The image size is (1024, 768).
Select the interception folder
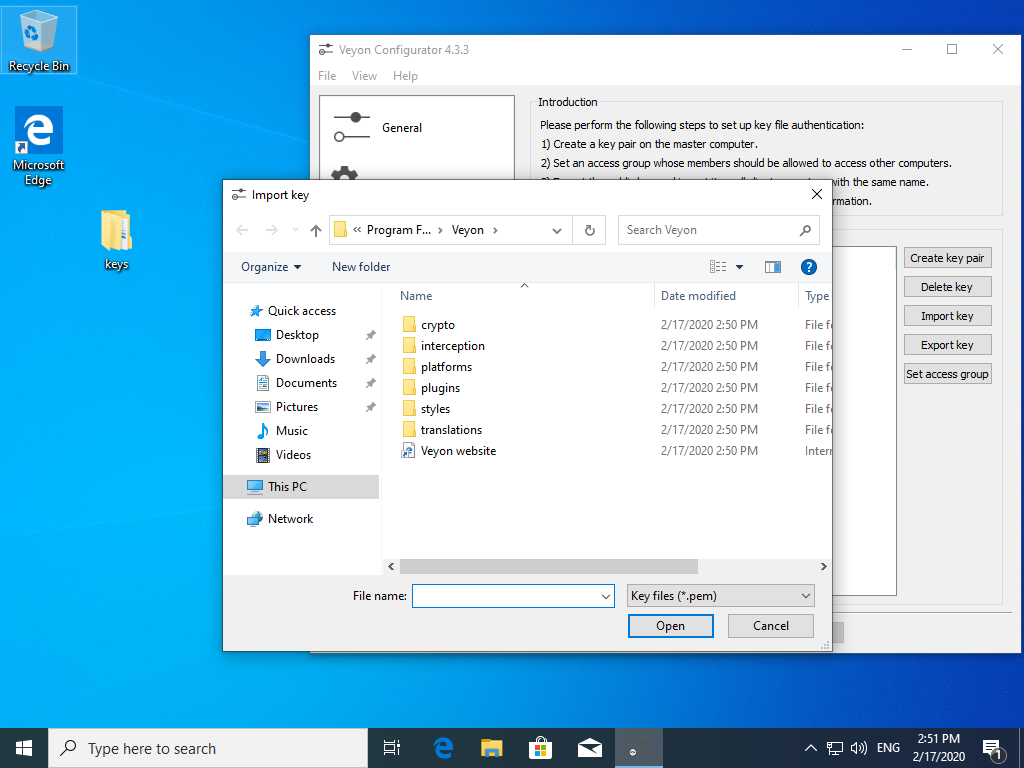coord(453,345)
